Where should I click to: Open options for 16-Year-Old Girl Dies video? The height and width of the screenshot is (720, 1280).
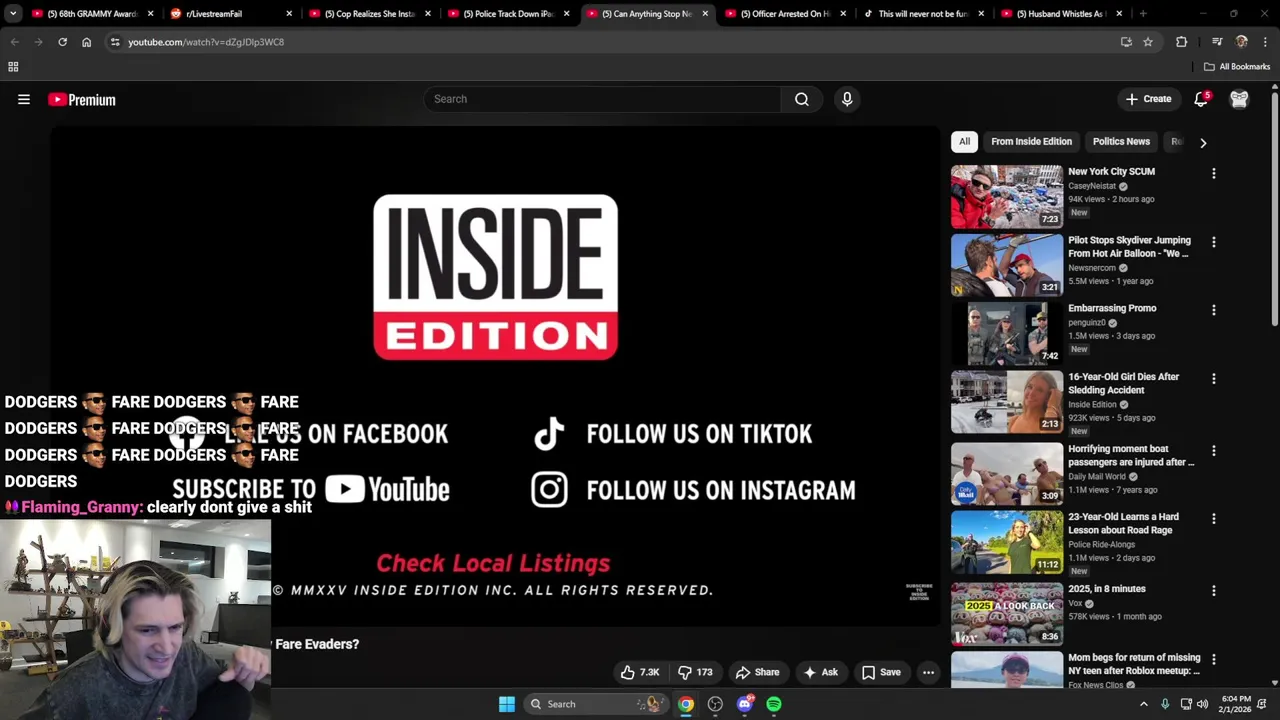(1213, 379)
